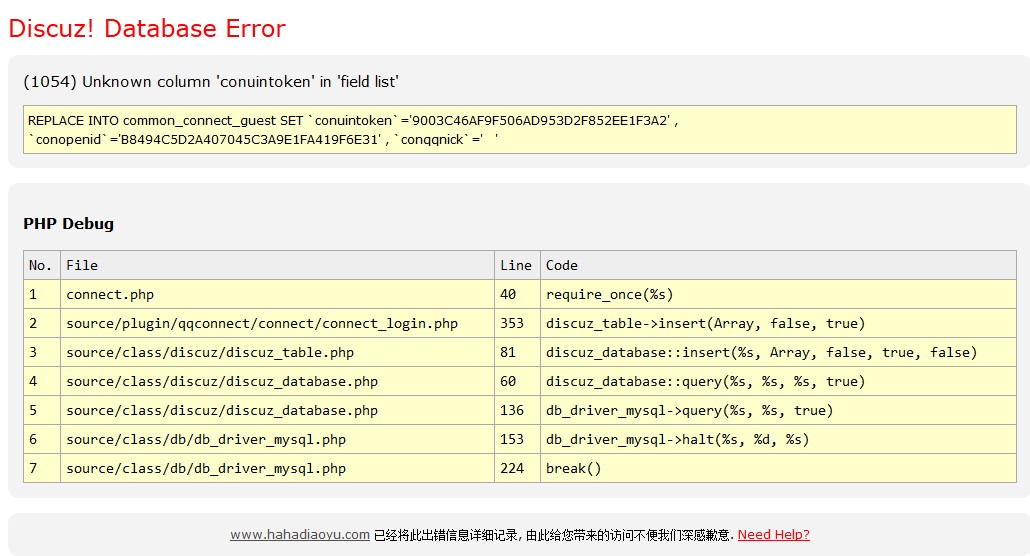This screenshot has width=1030, height=556.
Task: Select the db_driver_mysql->halt code cell
Action: pyautogui.click(x=778, y=439)
